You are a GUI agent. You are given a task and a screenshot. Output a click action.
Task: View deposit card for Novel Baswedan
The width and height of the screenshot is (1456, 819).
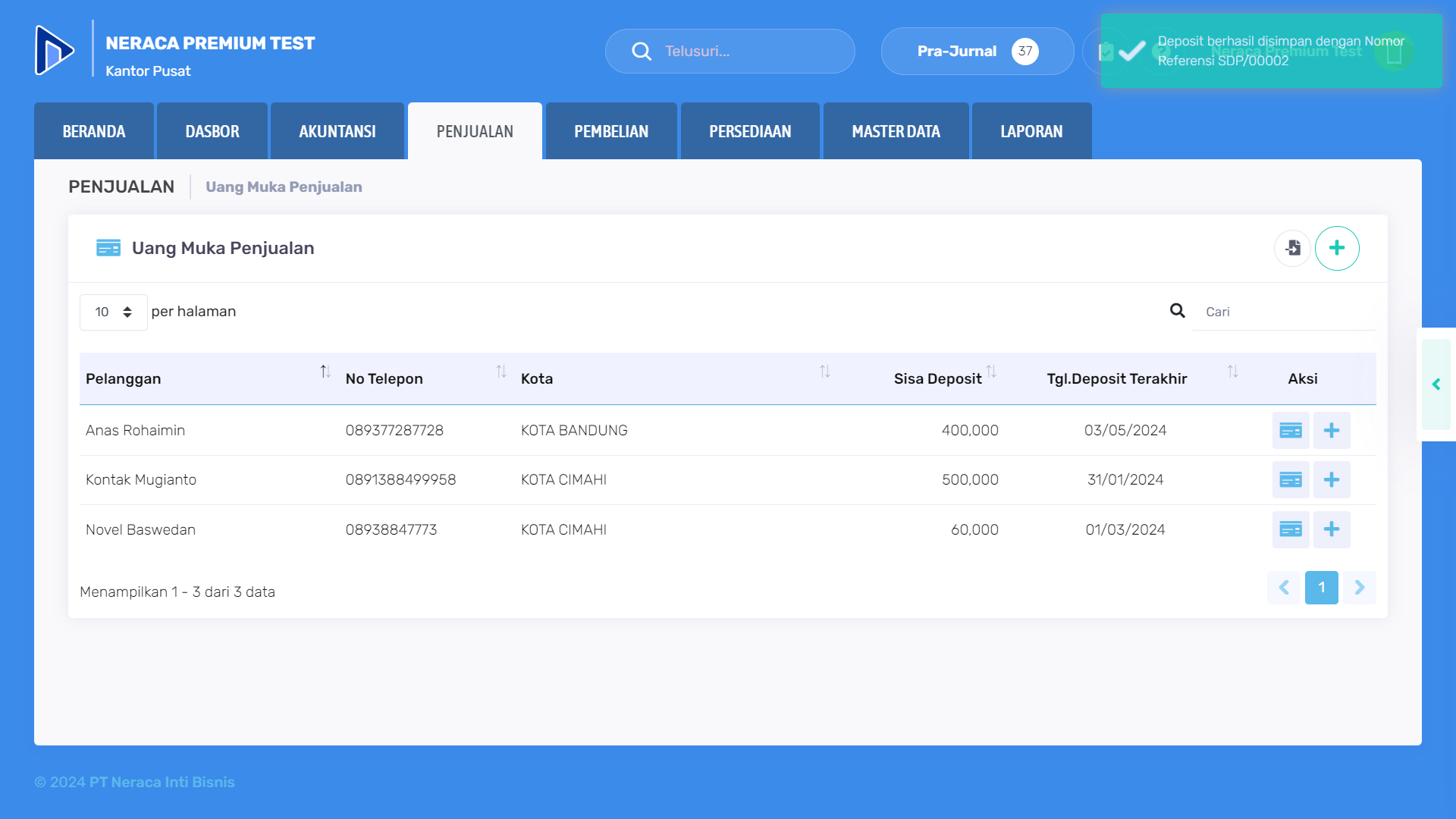(x=1291, y=529)
